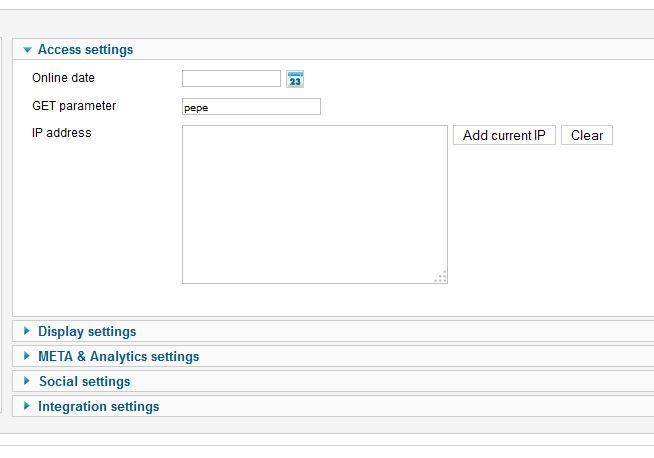Open the calendar date picker icon
Screen dimensions: 654x458
[x=295, y=79]
